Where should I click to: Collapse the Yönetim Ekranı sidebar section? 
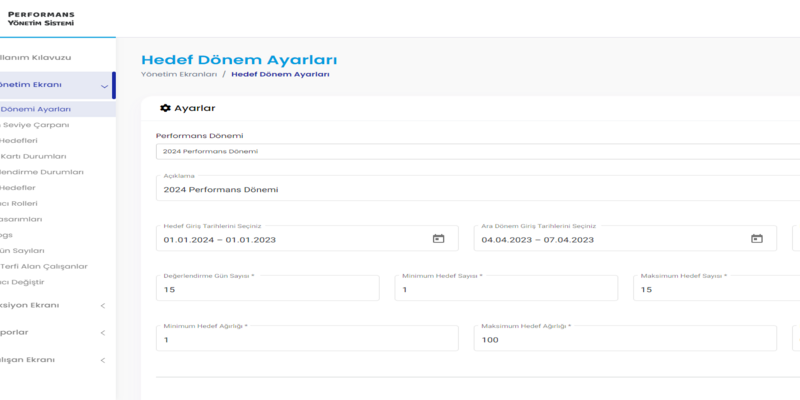coord(104,86)
